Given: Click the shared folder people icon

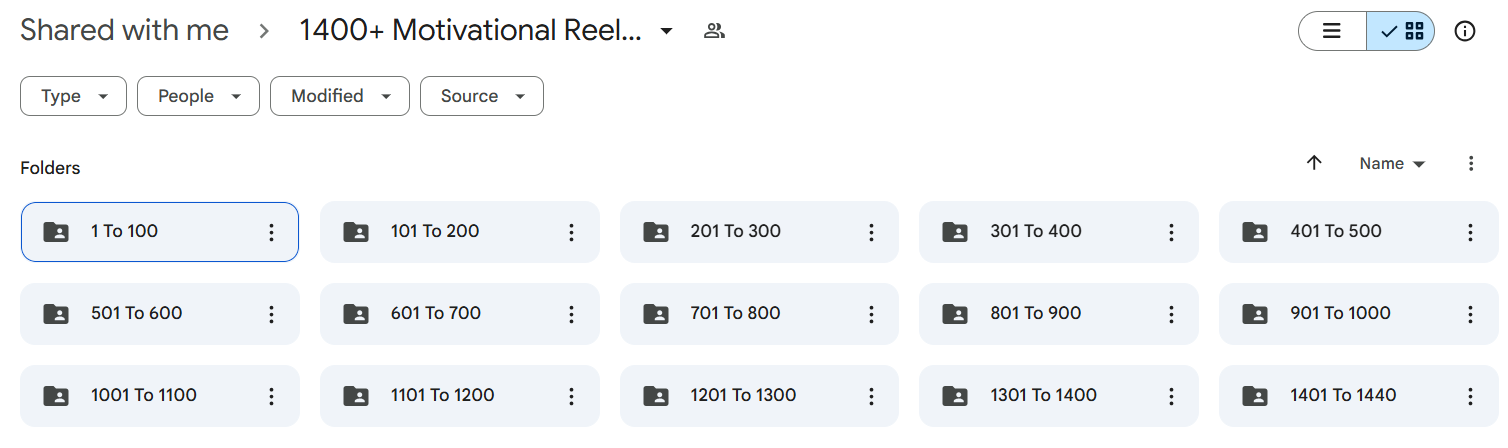Looking at the screenshot, I should click(x=714, y=31).
